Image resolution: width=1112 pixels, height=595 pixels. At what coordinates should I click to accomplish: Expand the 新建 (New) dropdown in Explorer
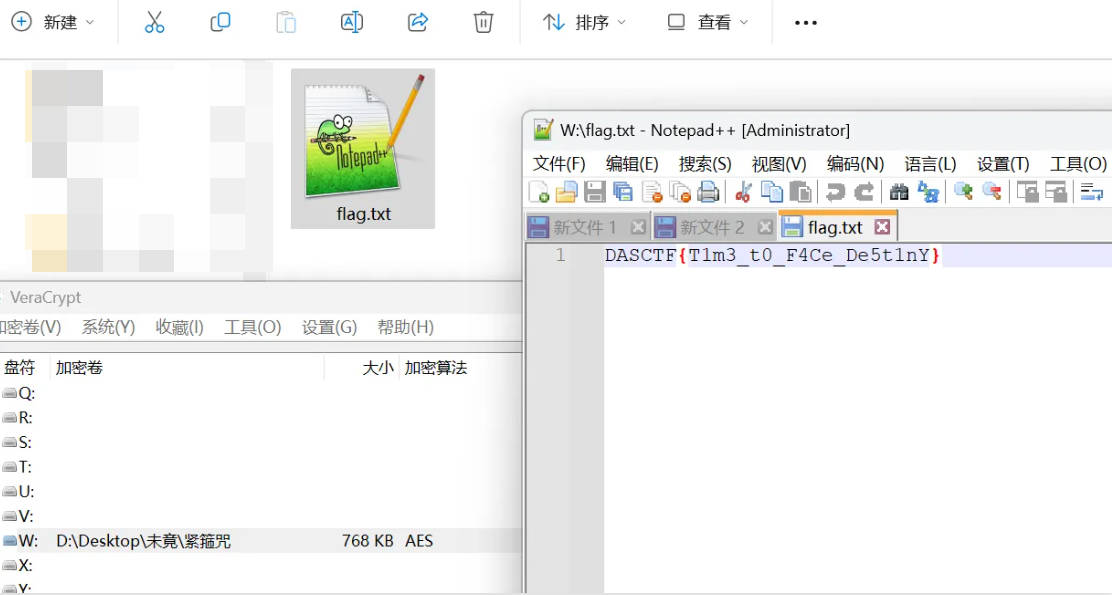click(x=55, y=22)
